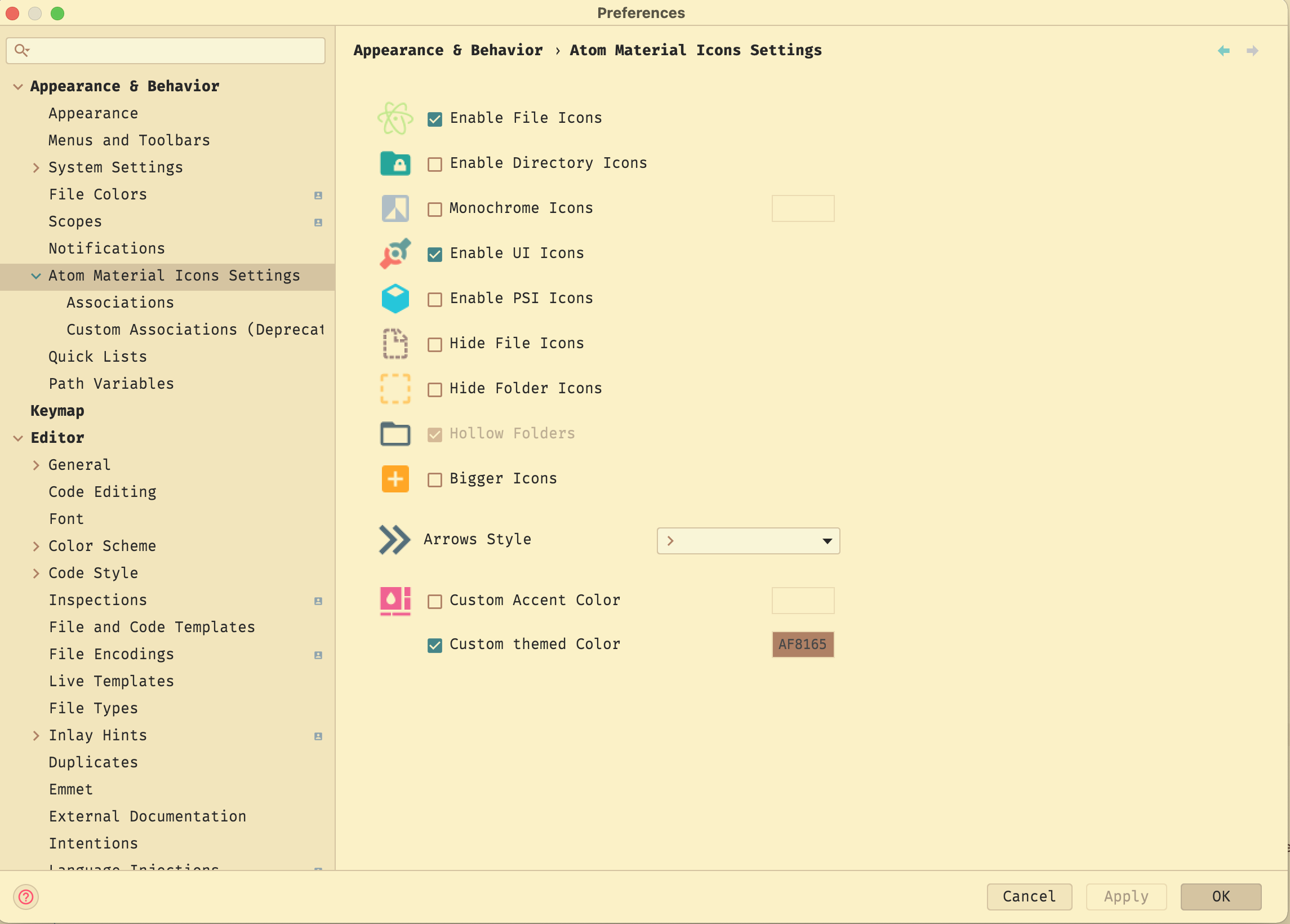Enable the Bigger Icons checkbox
This screenshot has width=1290, height=924.
click(434, 479)
